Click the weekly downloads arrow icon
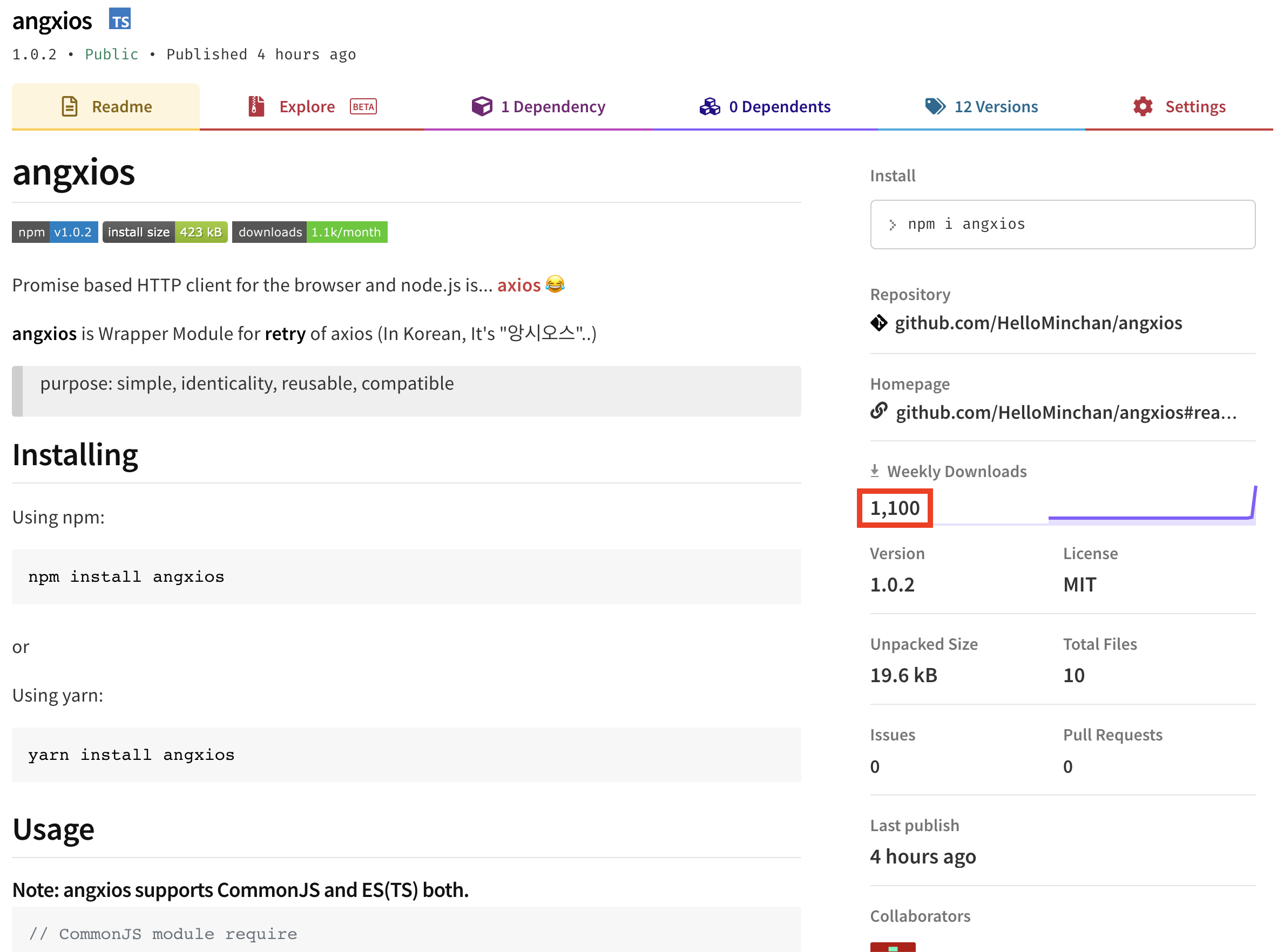 point(875,471)
